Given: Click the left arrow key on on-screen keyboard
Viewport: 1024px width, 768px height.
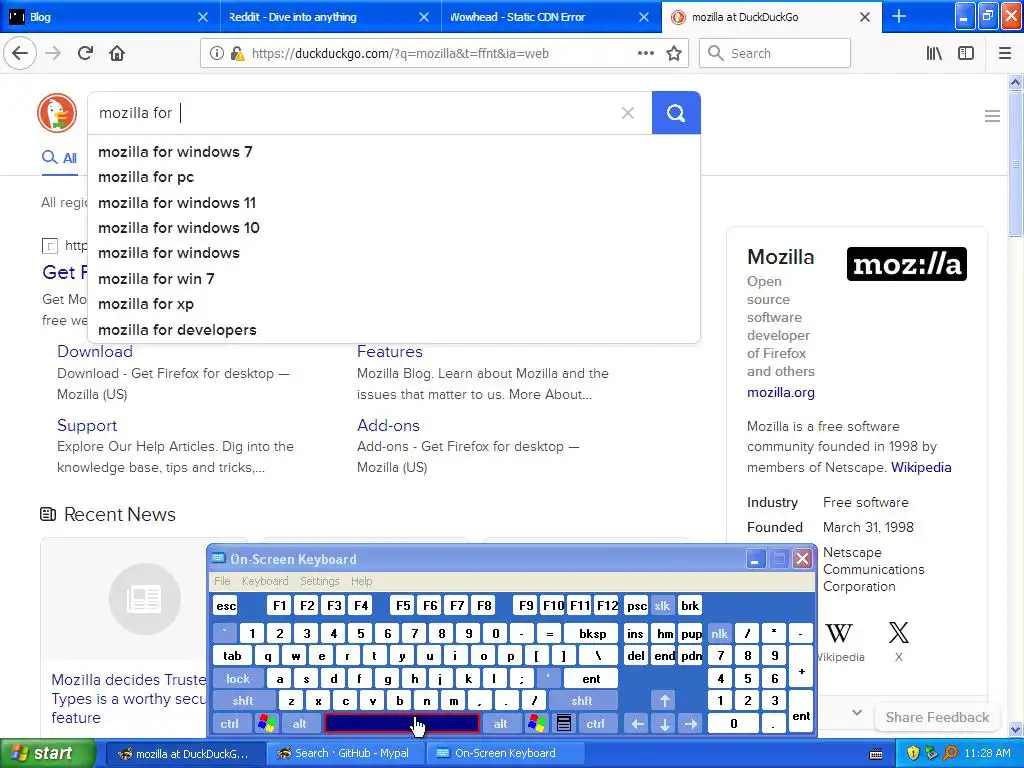Looking at the screenshot, I should coord(637,724).
